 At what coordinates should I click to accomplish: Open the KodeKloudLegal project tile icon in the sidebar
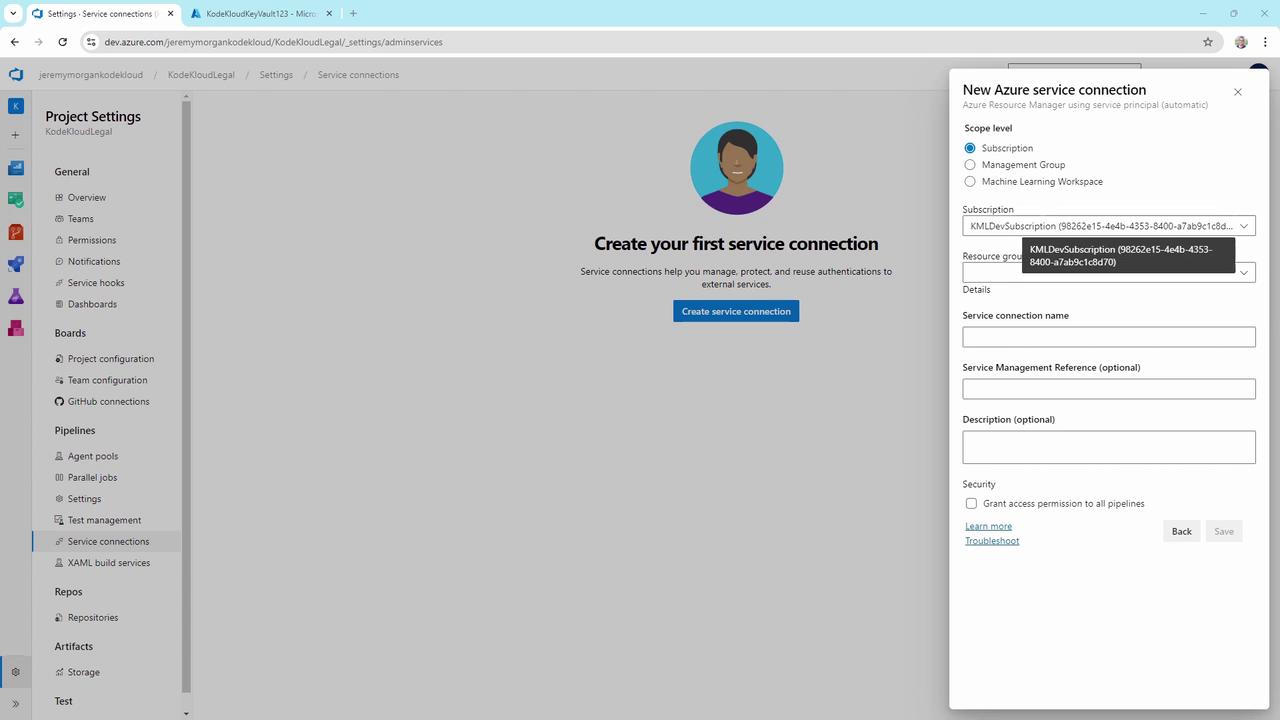click(x=15, y=106)
